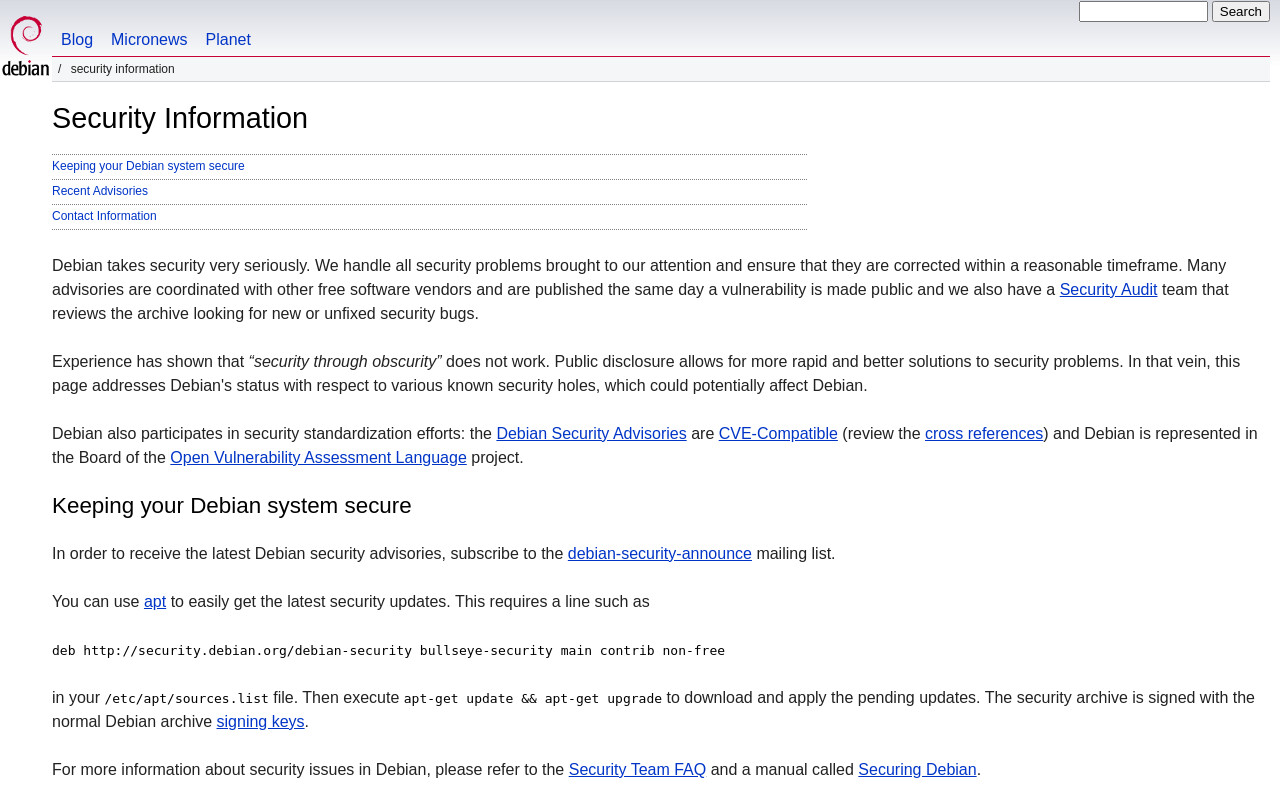Click the 'Keeping your Debian system secure' section heading
The width and height of the screenshot is (1280, 800).
pyautogui.click(x=232, y=506)
